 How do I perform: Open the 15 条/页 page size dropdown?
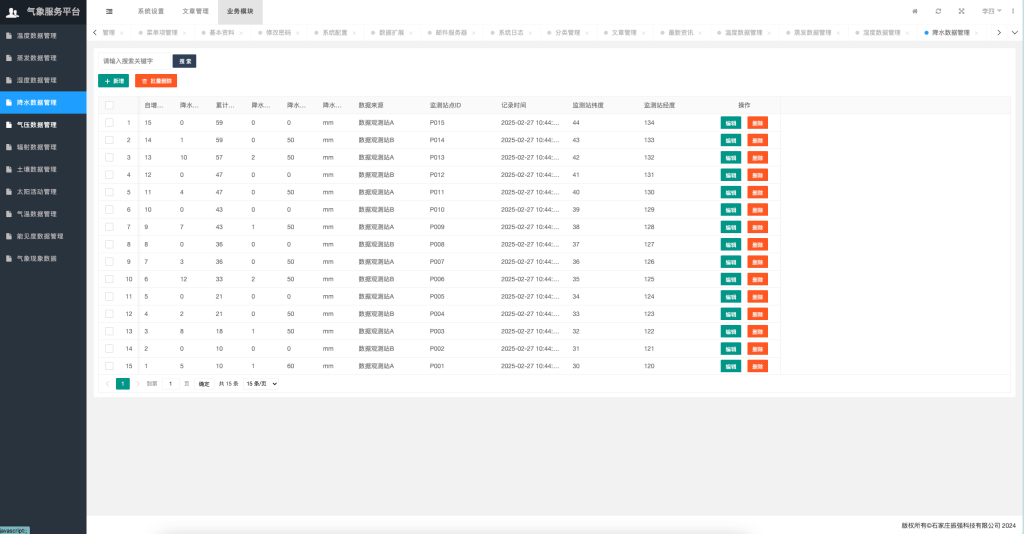(261, 384)
